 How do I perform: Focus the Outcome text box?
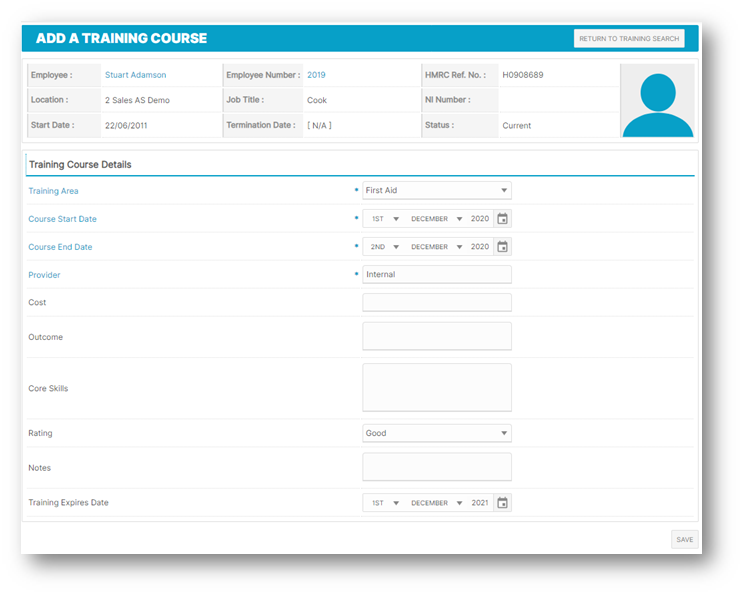[x=437, y=336]
